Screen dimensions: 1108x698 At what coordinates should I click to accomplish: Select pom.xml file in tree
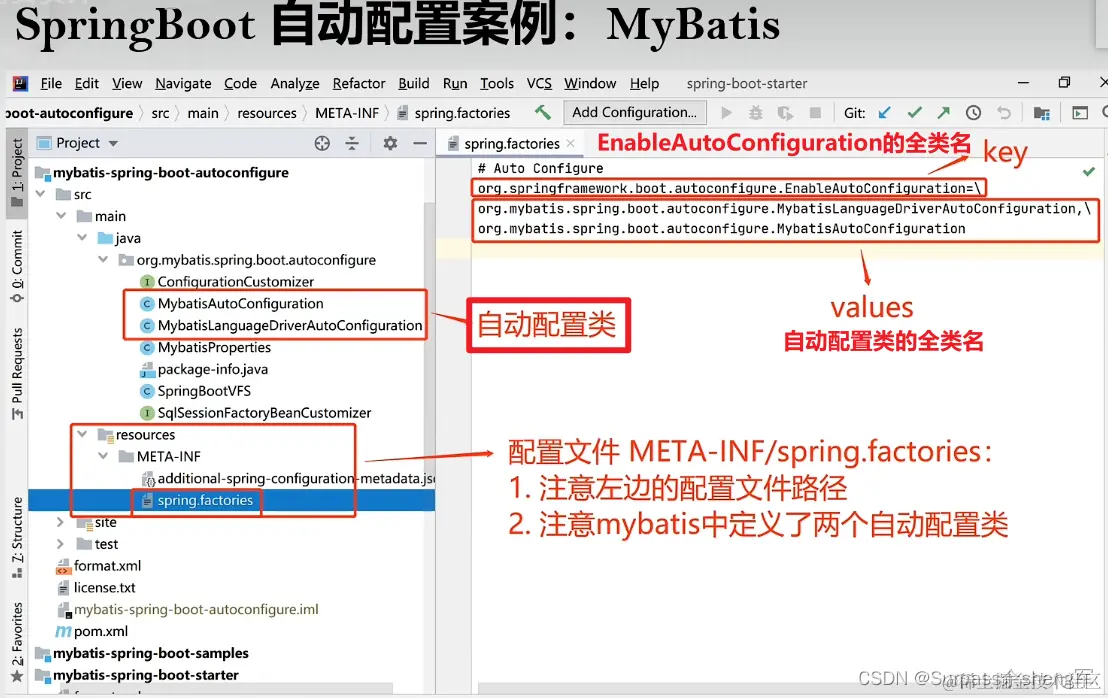[100, 632]
